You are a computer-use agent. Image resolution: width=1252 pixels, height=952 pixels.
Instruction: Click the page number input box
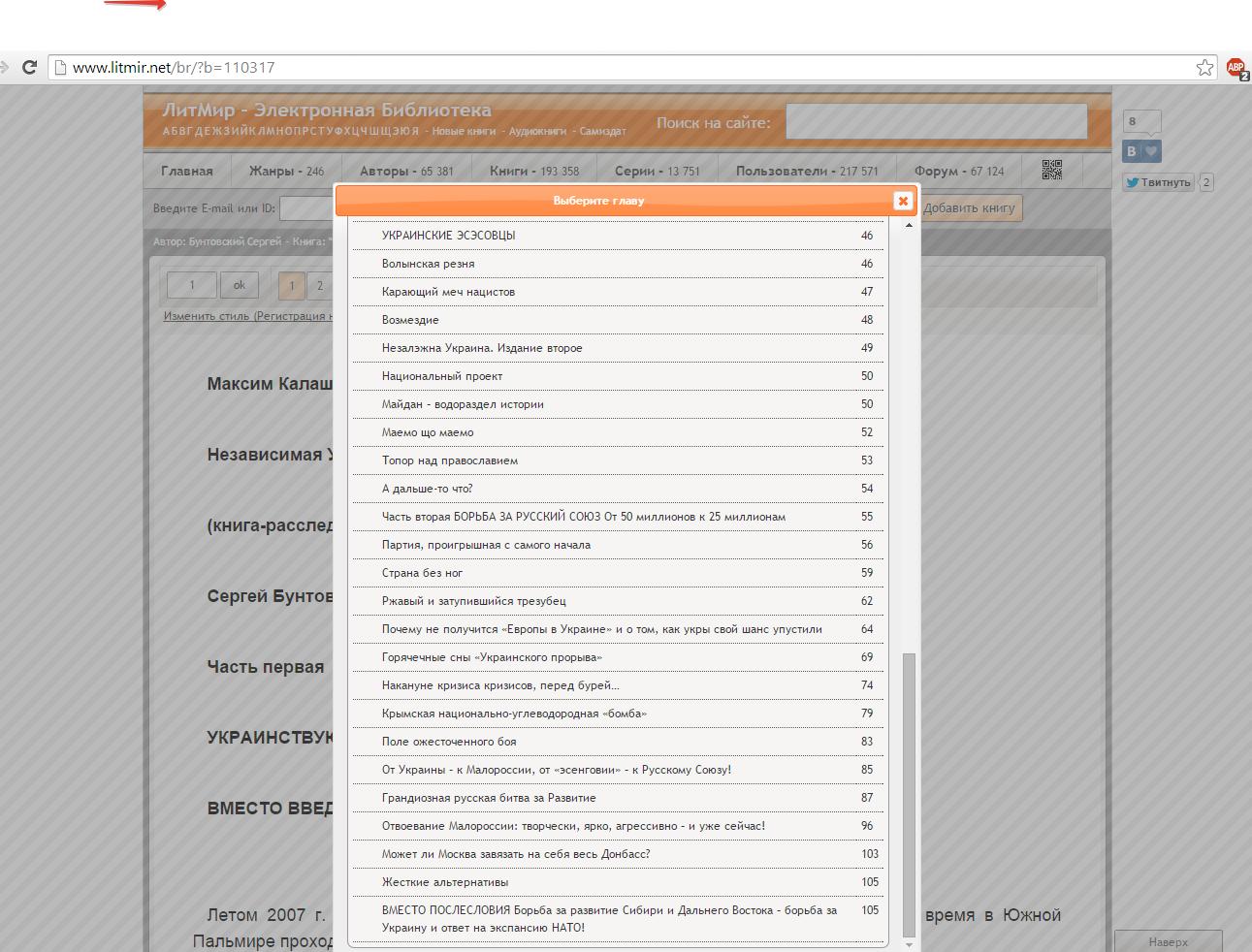pyautogui.click(x=192, y=285)
